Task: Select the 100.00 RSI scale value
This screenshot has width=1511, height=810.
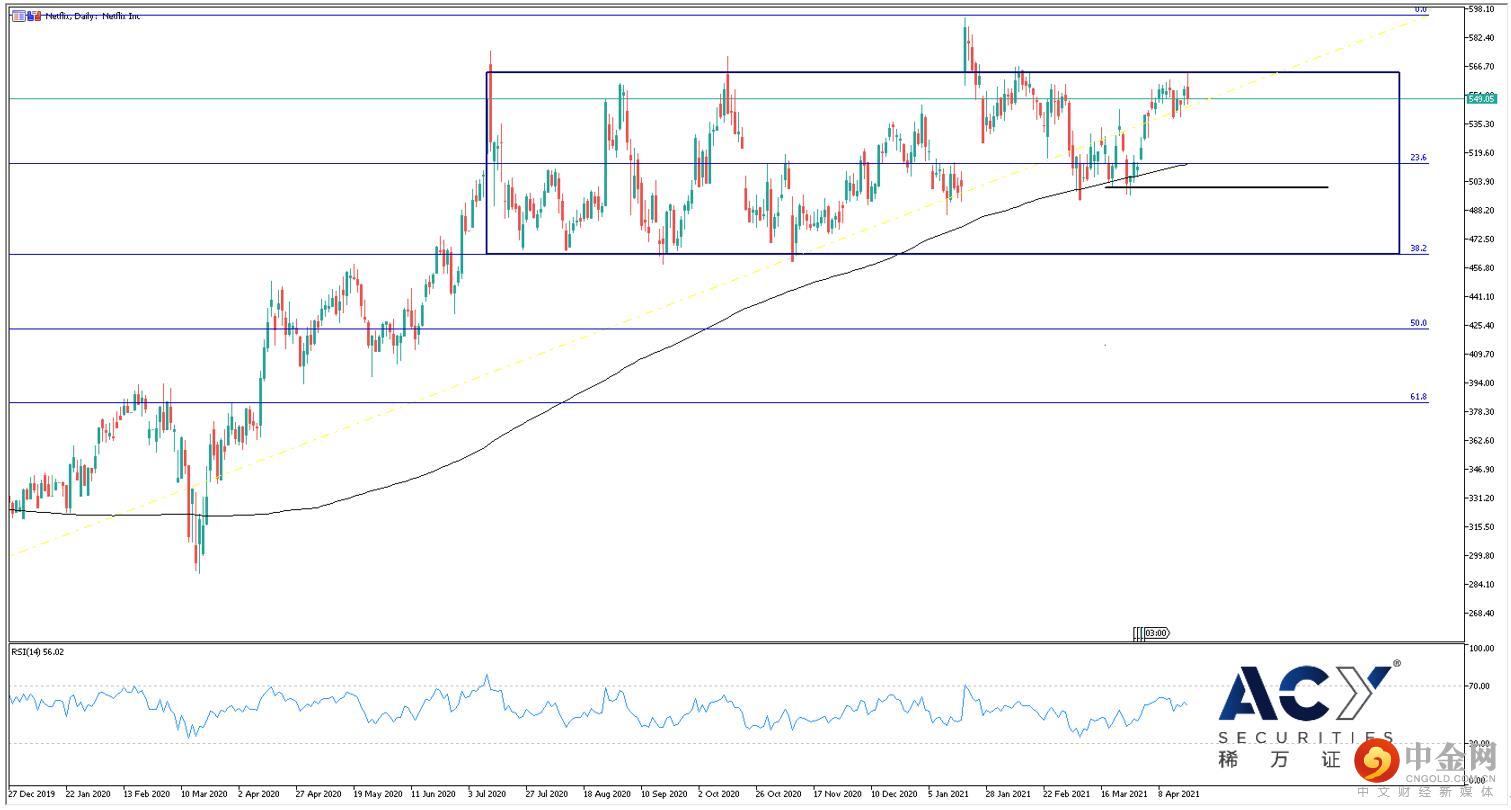Action: [1481, 649]
